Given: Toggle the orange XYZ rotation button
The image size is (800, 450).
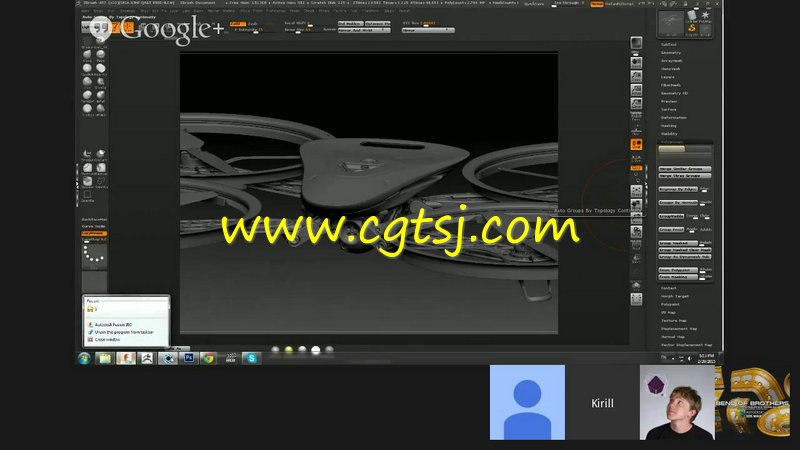Looking at the screenshot, I should (636, 168).
